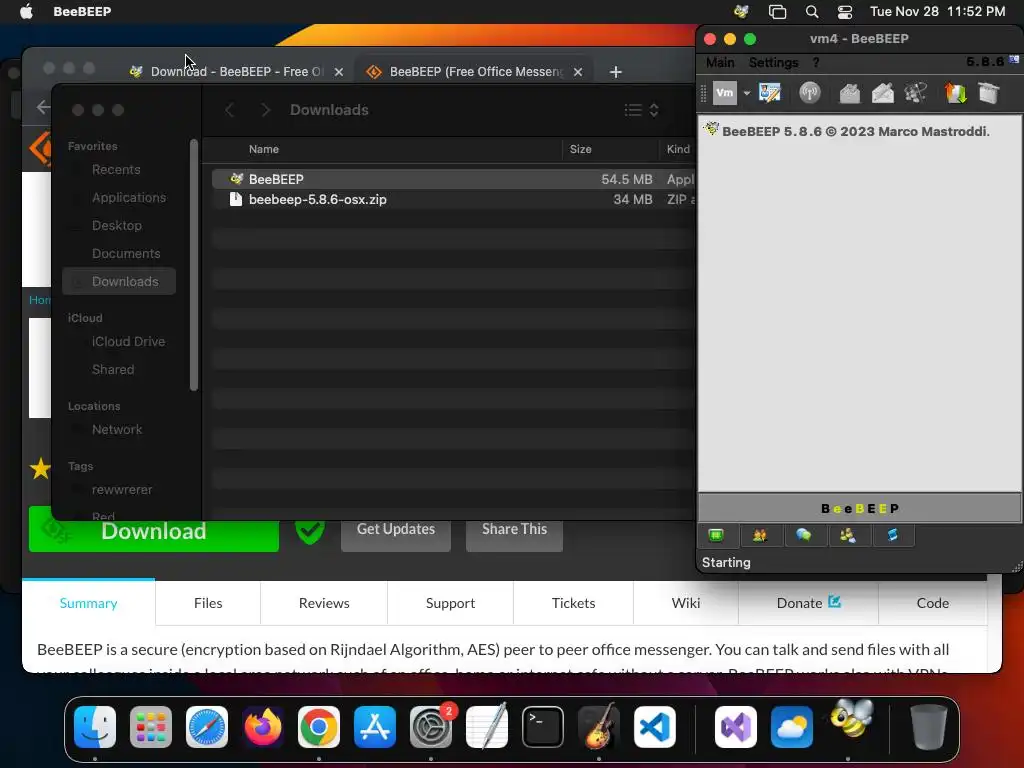1024x768 pixels.
Task: Switch to the chat bubbles tab in BeeBEEP
Action: tap(803, 536)
